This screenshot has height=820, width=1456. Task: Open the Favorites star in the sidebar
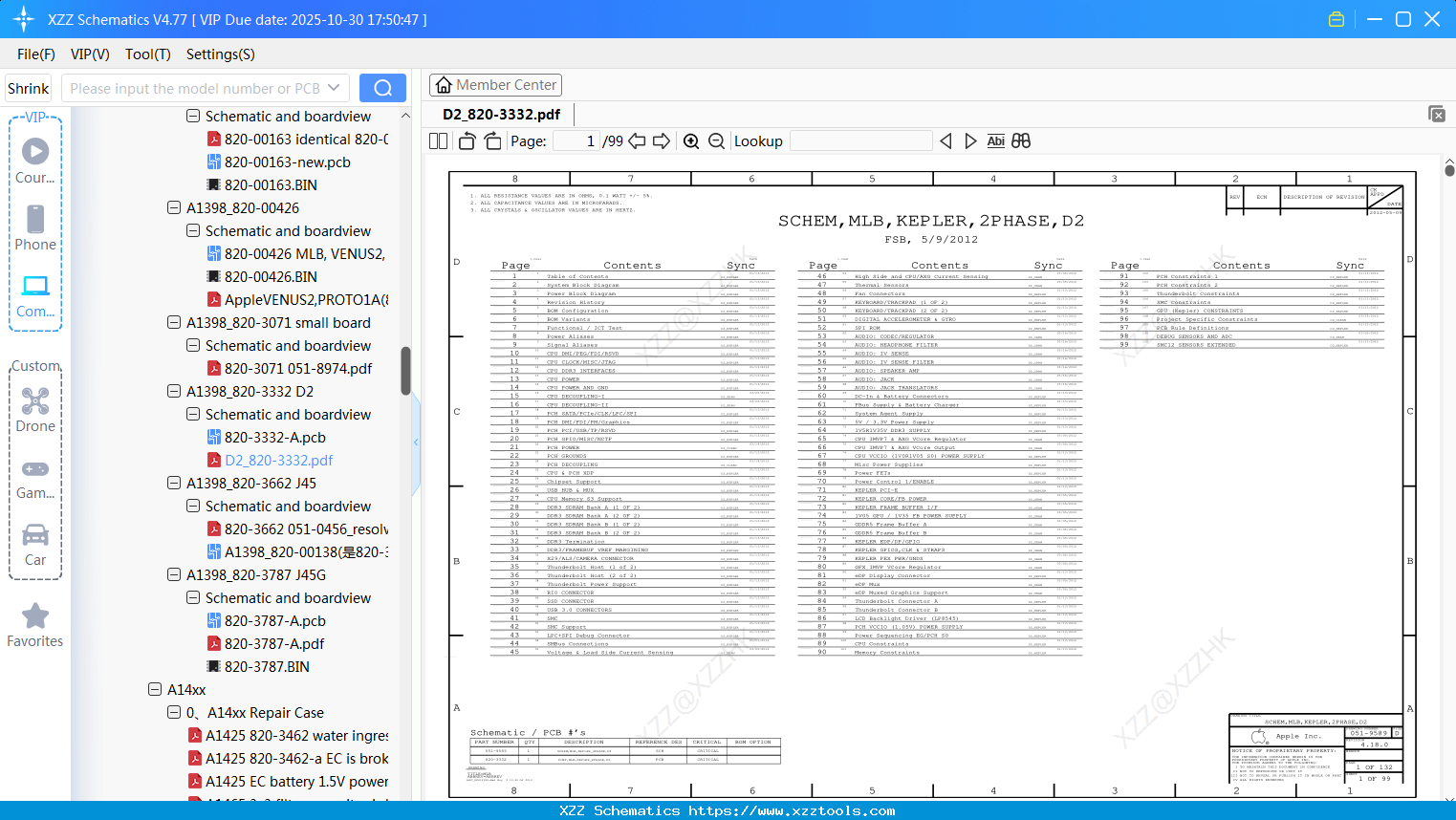pos(35,625)
